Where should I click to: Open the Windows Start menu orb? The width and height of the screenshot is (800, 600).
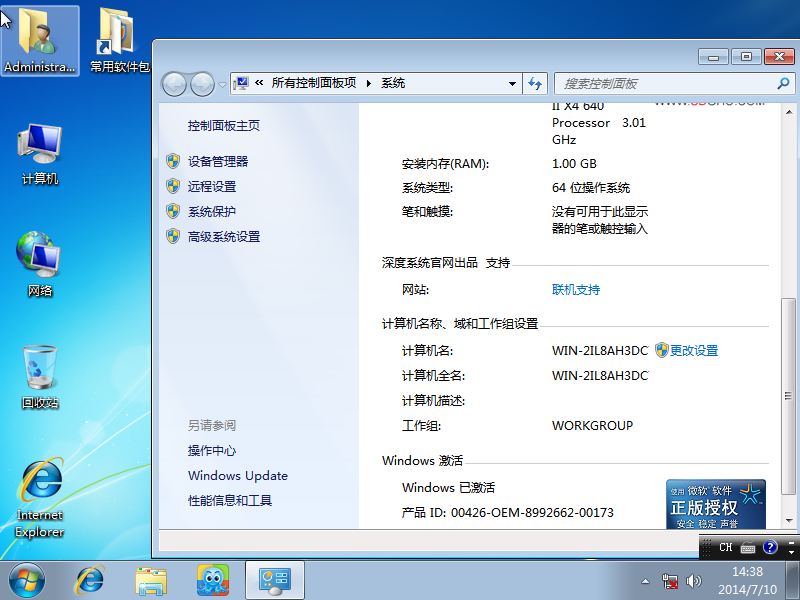(x=27, y=581)
